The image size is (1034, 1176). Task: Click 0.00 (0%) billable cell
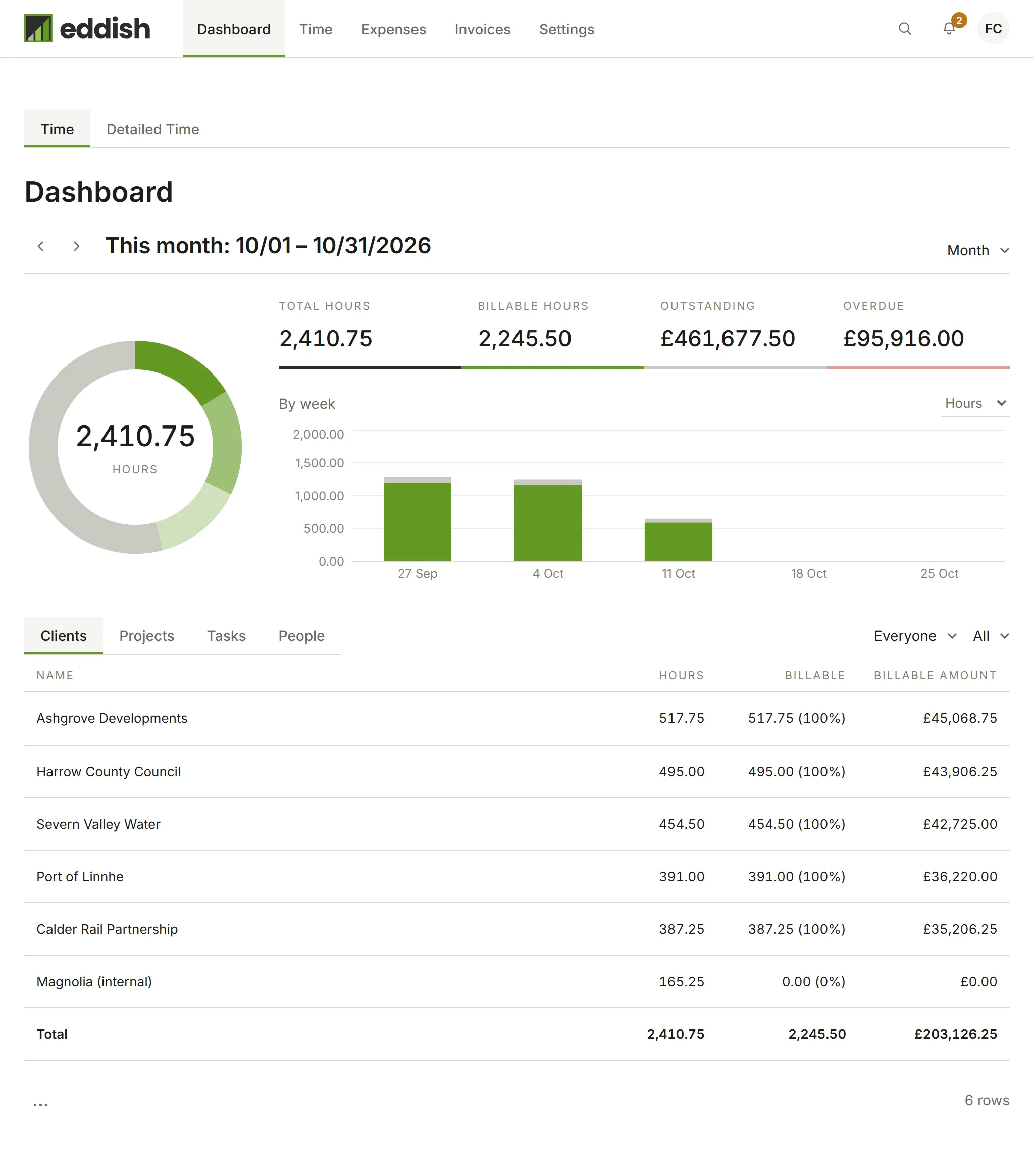(x=814, y=981)
